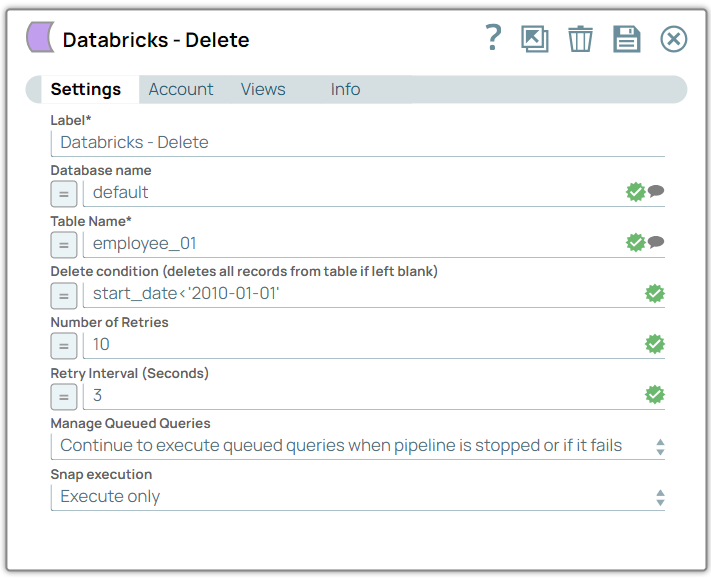Save settings with the floppy disk icon
This screenshot has width=711, height=579.
pos(626,39)
